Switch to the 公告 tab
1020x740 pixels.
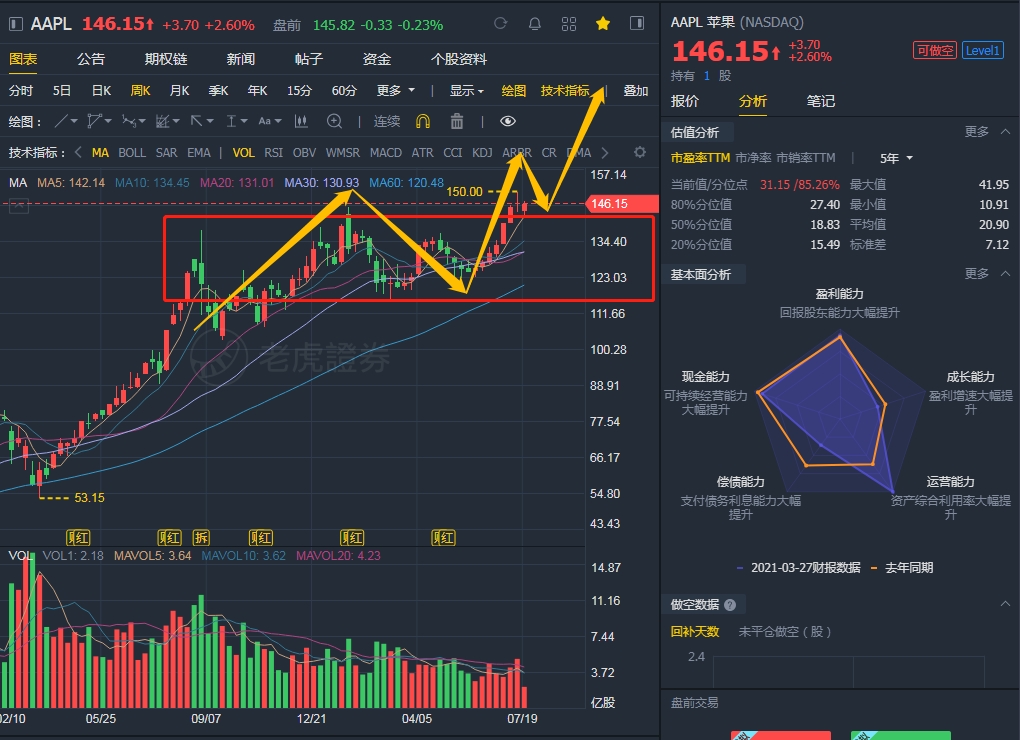[90, 59]
